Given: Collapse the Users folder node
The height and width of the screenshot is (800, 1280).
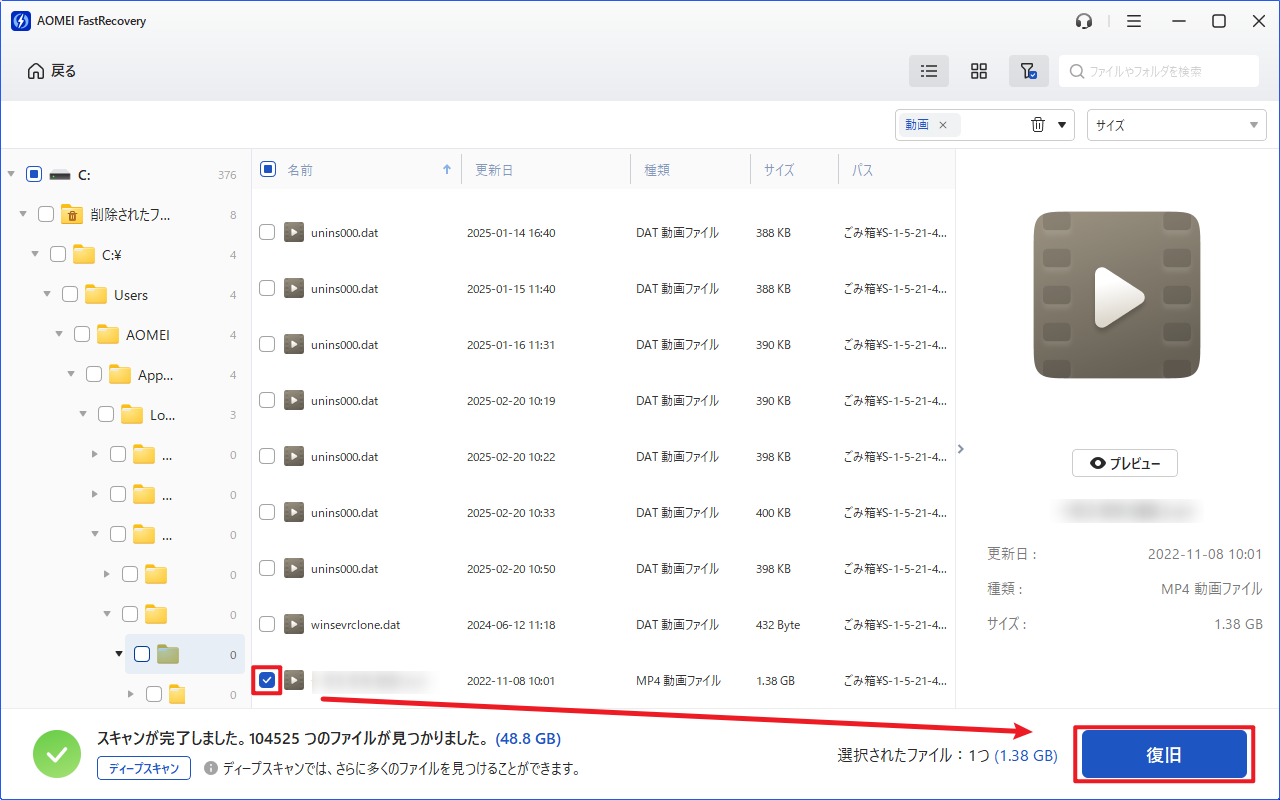Looking at the screenshot, I should tap(47, 295).
